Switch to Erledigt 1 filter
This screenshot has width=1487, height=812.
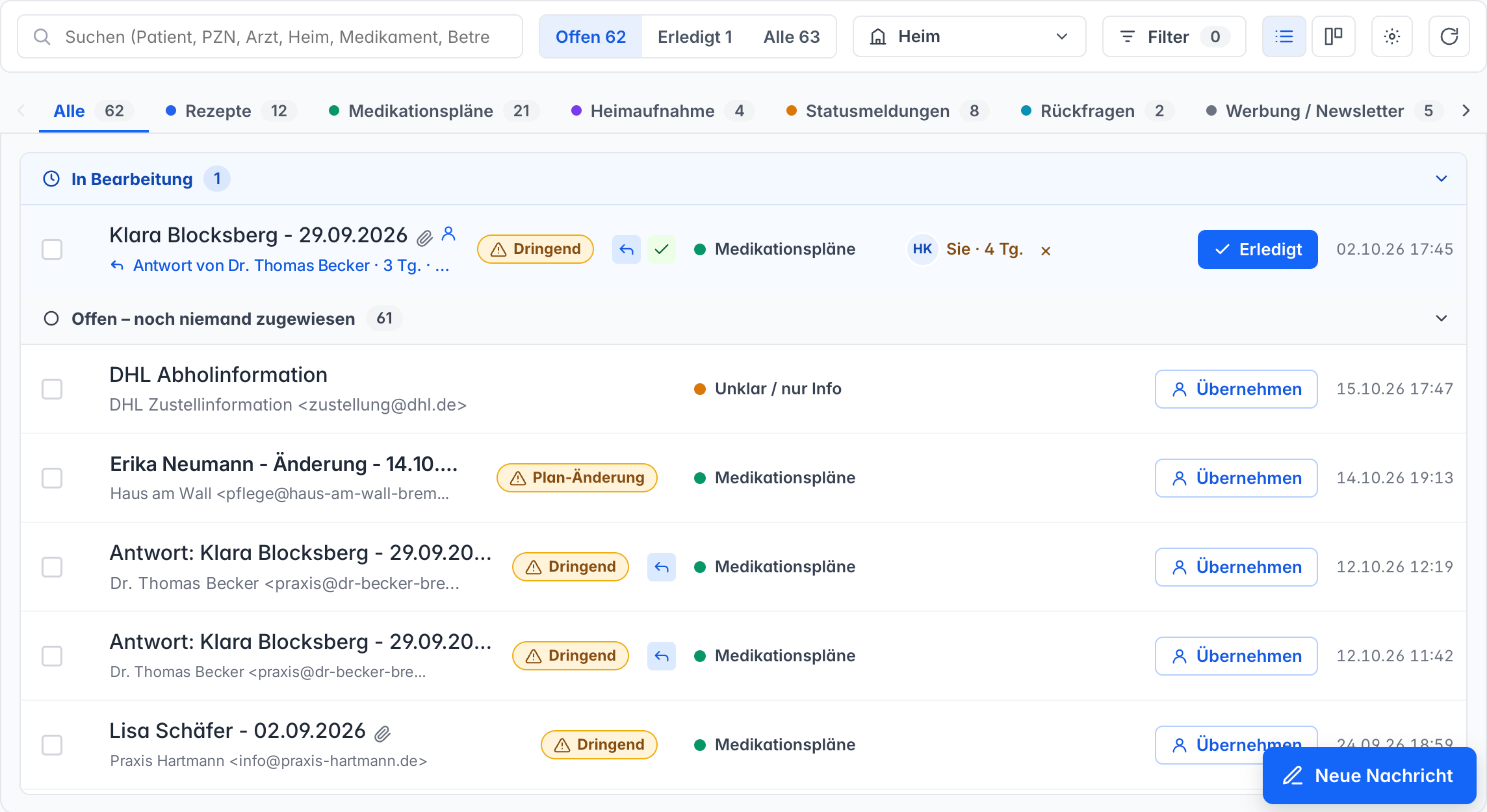click(694, 37)
